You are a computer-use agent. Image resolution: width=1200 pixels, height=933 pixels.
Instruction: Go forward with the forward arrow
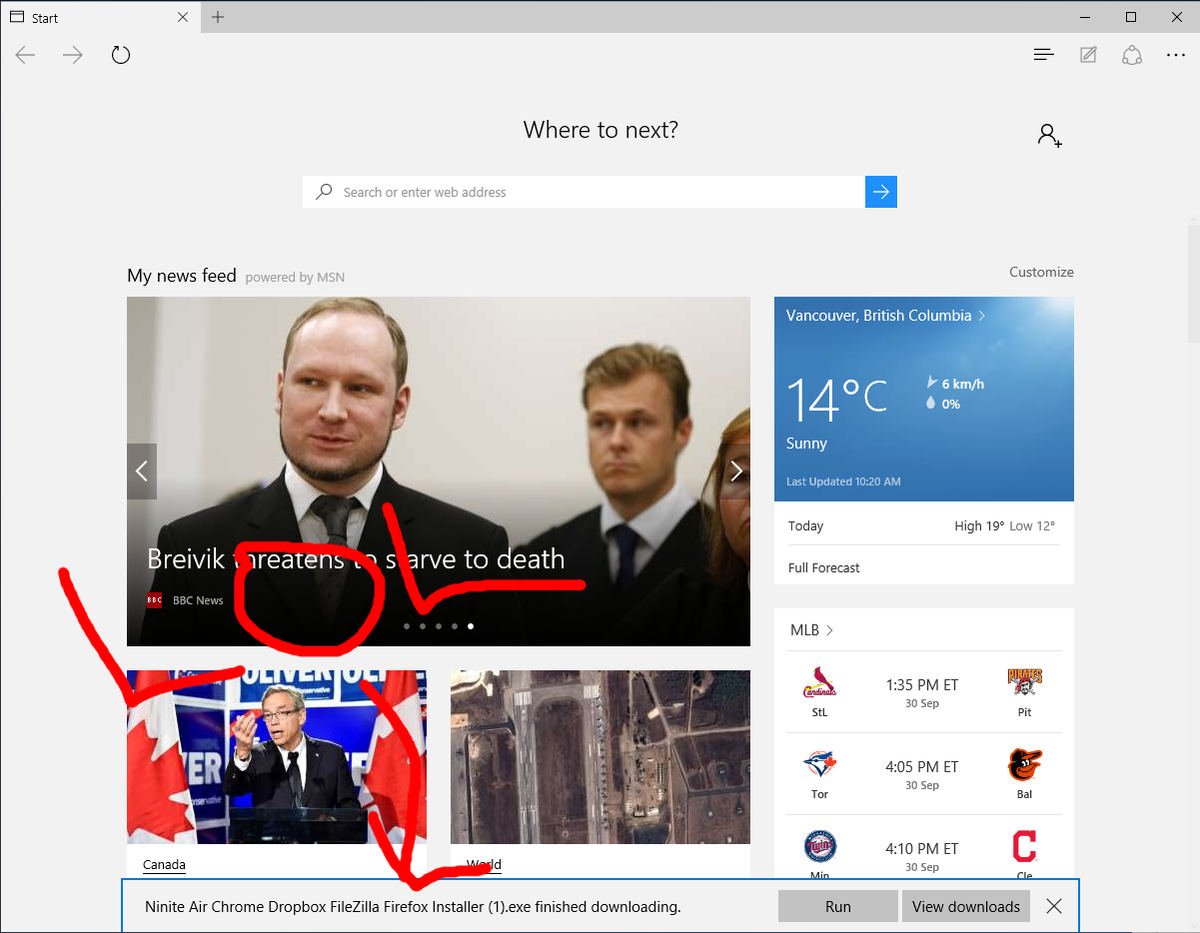tap(73, 55)
